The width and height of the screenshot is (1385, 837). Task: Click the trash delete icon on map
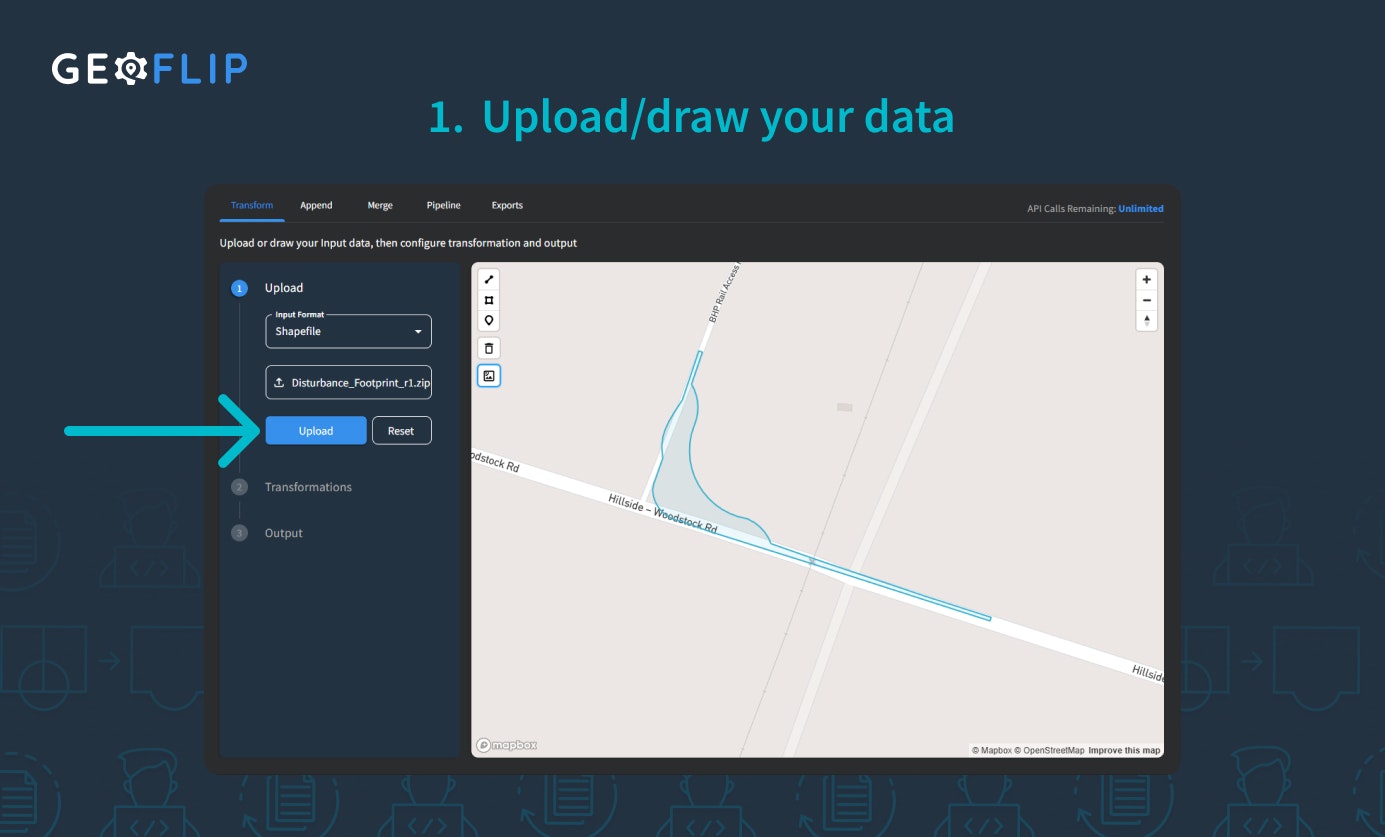click(x=489, y=348)
